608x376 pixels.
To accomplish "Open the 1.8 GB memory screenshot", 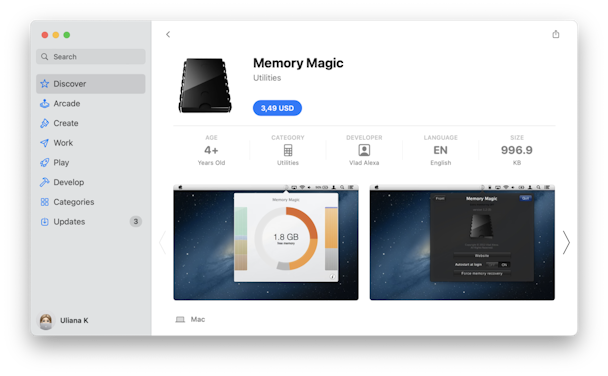I will (266, 242).
